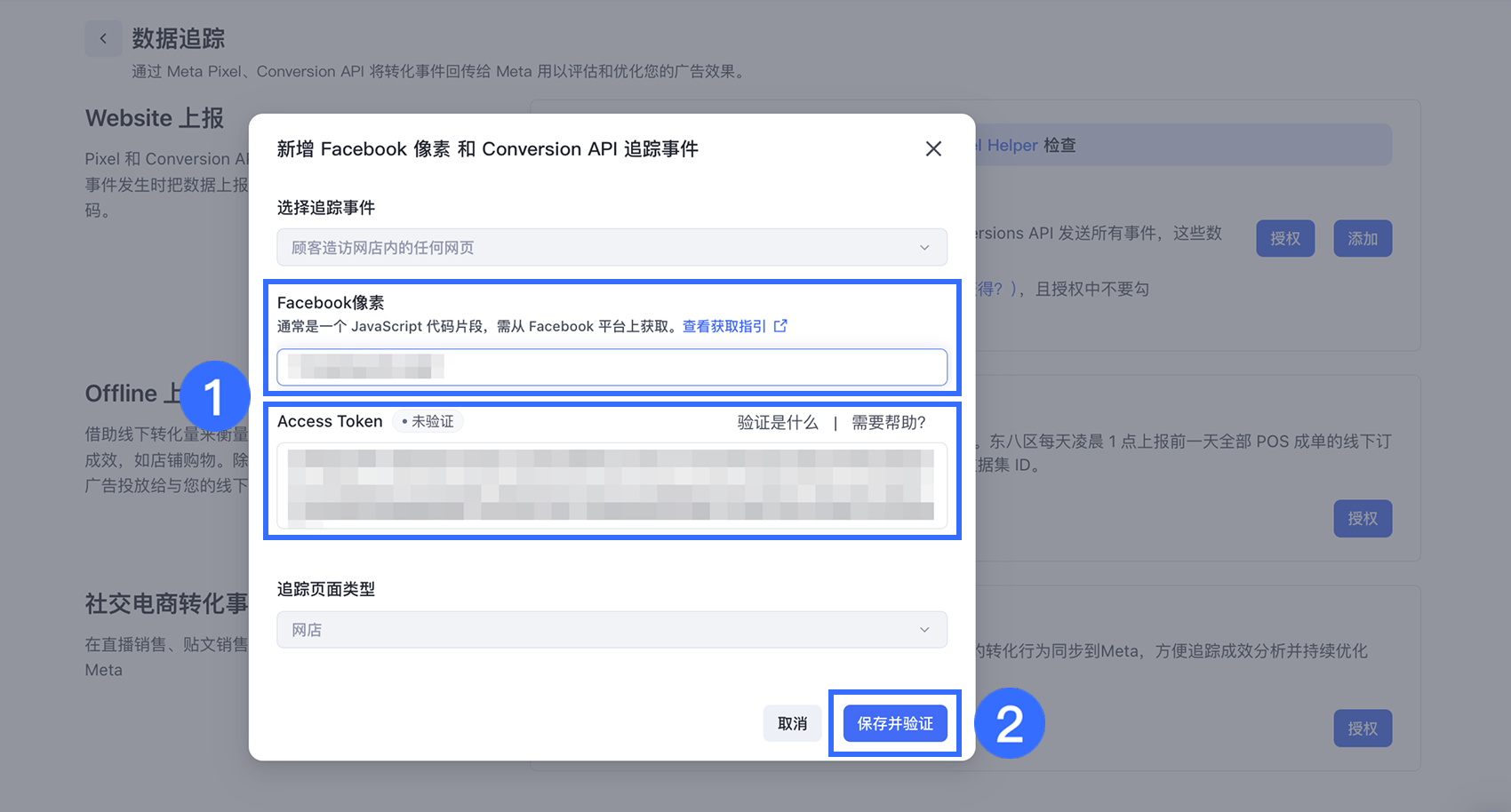Click 授权 next to the 添加 button
This screenshot has width=1511, height=812.
click(1285, 239)
